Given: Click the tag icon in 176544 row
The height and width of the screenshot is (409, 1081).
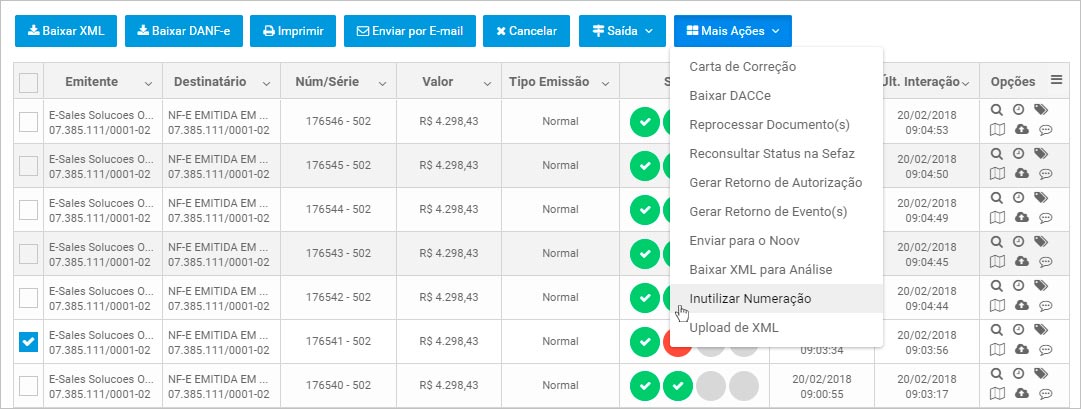Looking at the screenshot, I should point(1041,197).
